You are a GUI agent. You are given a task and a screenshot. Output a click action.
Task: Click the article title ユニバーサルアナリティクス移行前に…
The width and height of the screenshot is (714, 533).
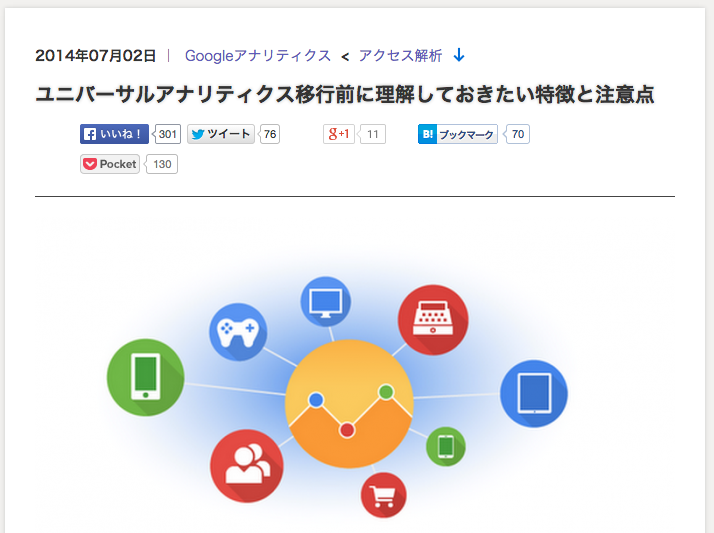pyautogui.click(x=345, y=94)
